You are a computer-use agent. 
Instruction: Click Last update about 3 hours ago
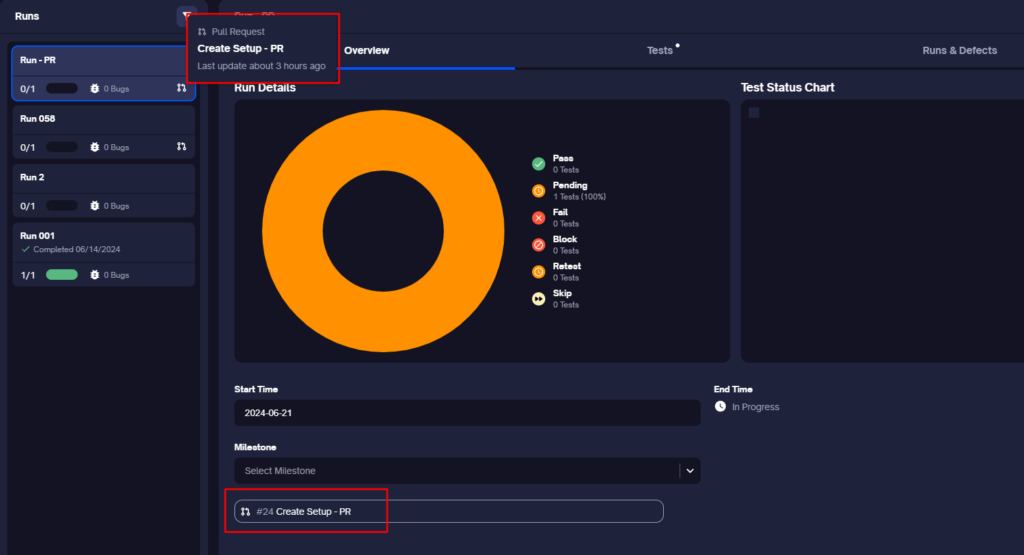pos(261,66)
